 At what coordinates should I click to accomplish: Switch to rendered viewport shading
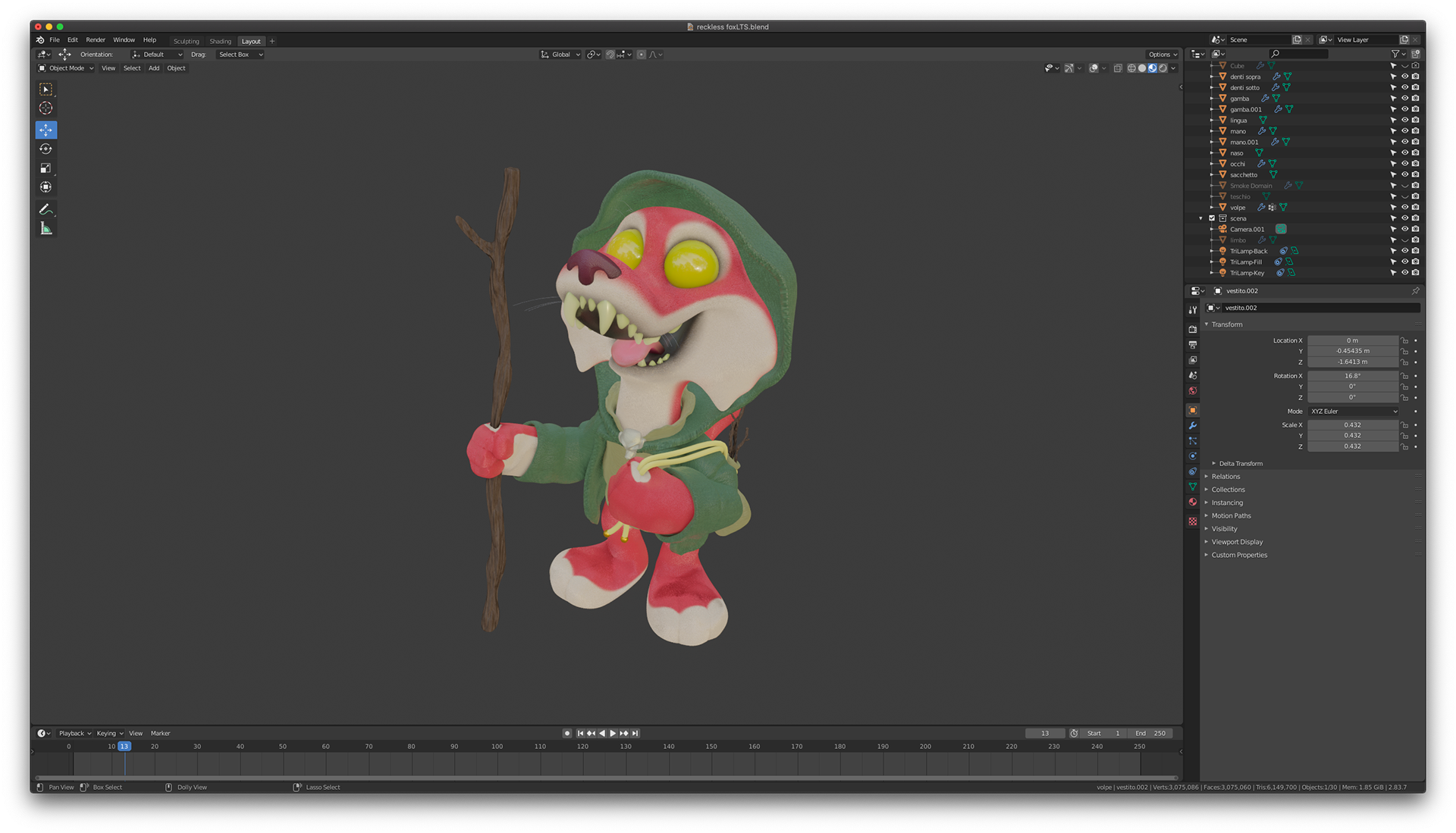pyautogui.click(x=1163, y=68)
